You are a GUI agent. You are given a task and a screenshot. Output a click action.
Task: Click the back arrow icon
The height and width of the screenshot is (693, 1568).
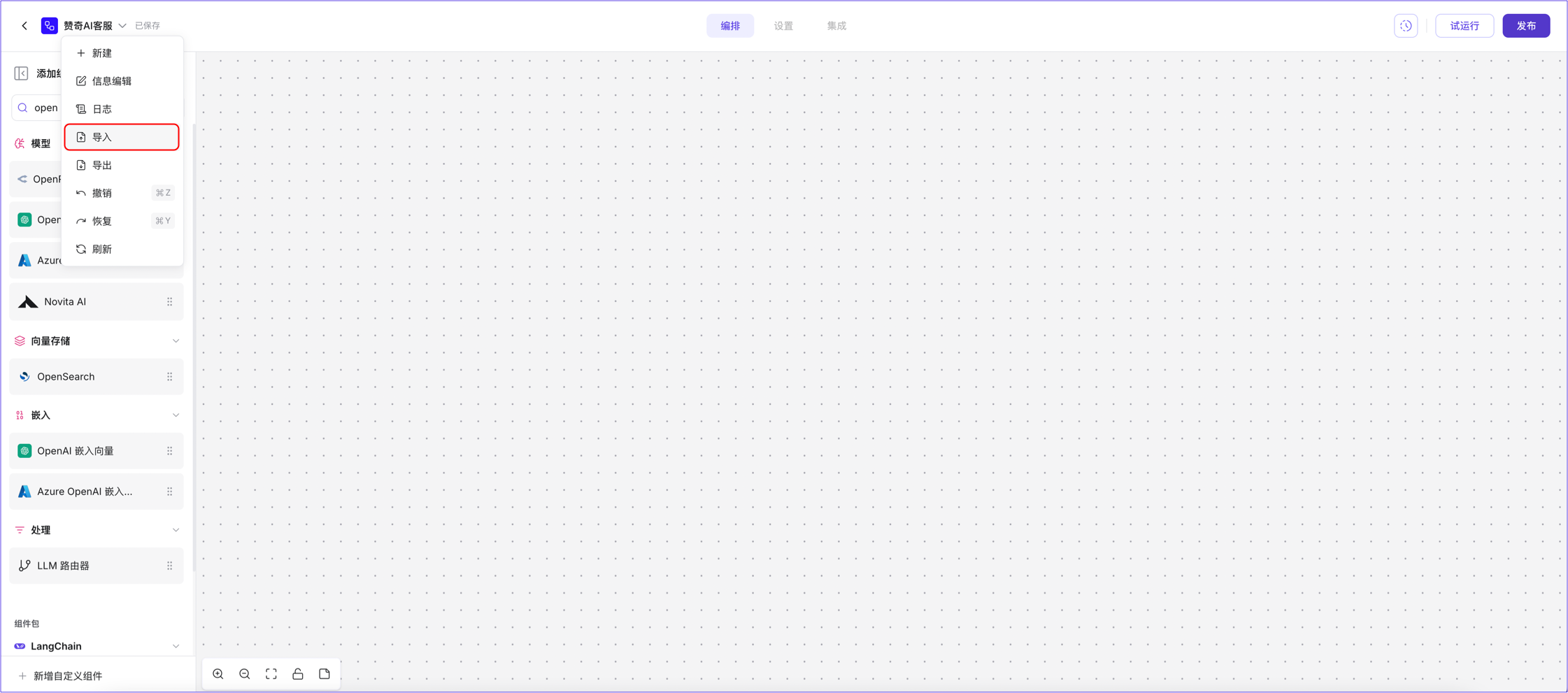24,26
